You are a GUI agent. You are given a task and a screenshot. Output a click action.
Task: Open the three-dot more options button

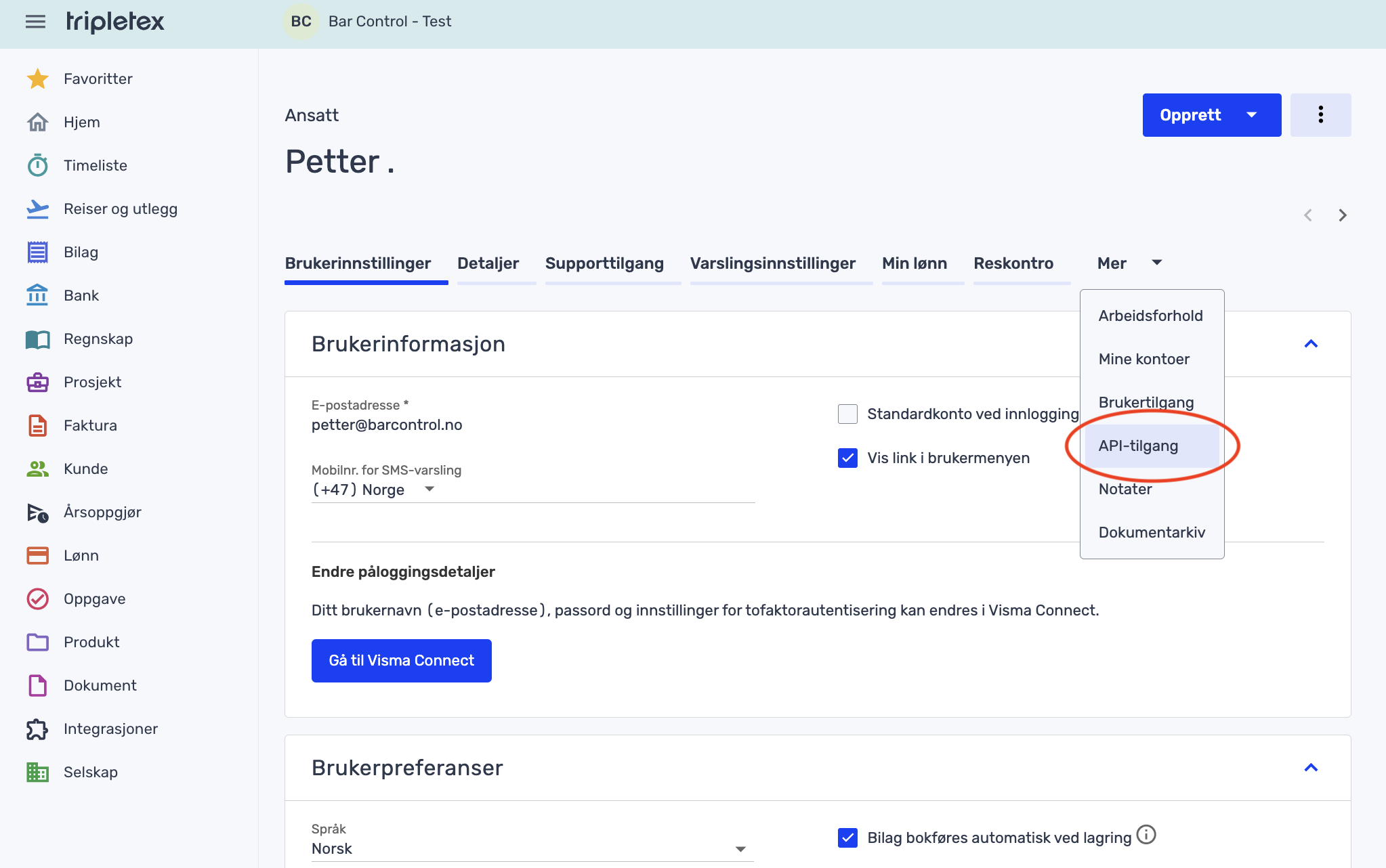click(1320, 115)
